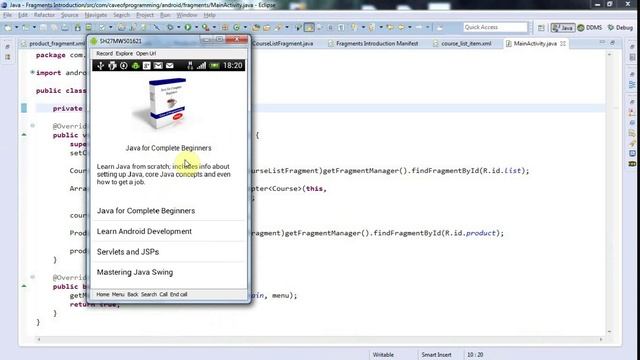The height and width of the screenshot is (360, 640).
Task: Click the Back navigation yellow arrow
Action: tap(401, 27)
